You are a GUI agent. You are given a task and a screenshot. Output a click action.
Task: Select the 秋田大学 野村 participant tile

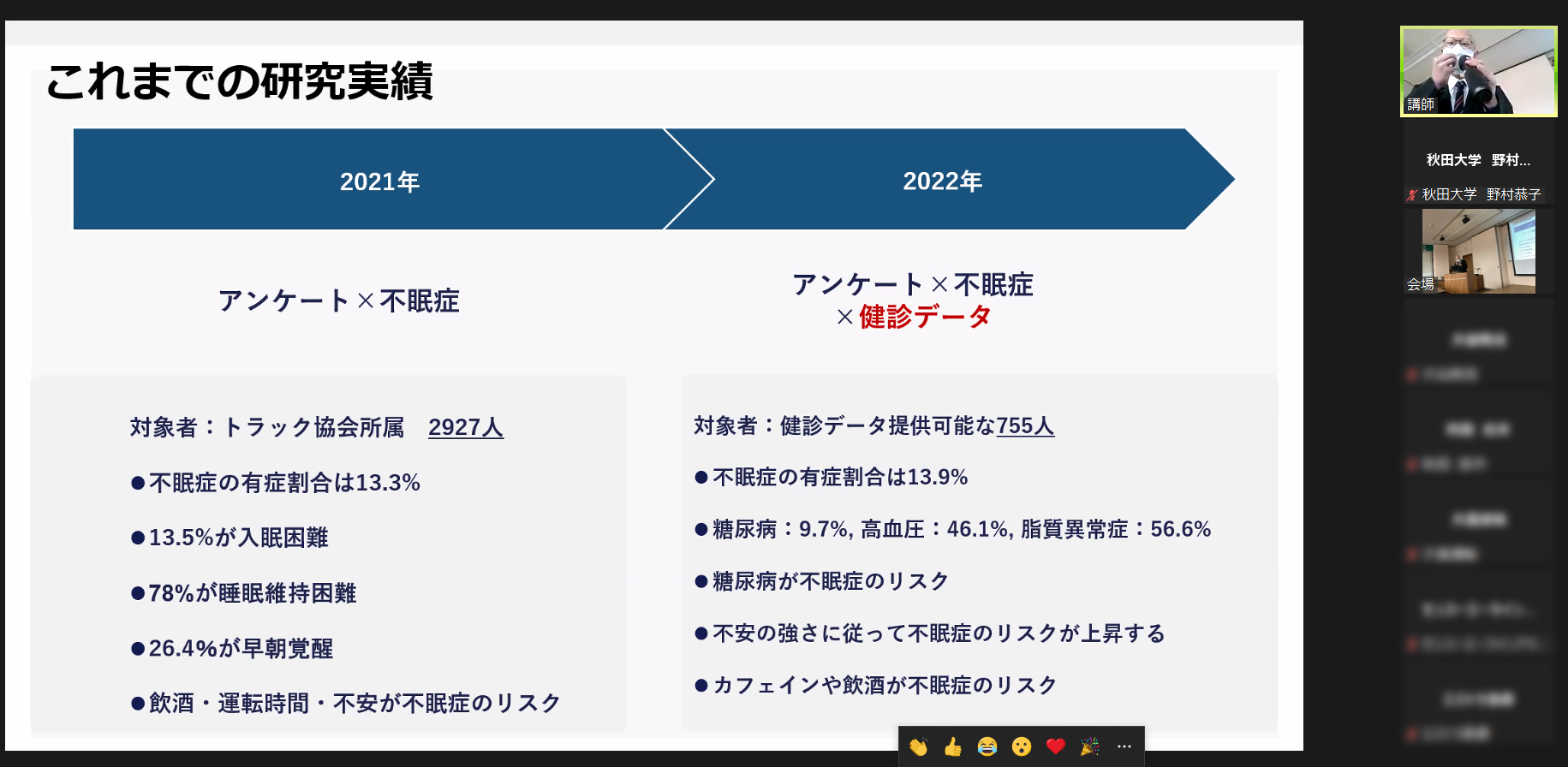point(1478,160)
